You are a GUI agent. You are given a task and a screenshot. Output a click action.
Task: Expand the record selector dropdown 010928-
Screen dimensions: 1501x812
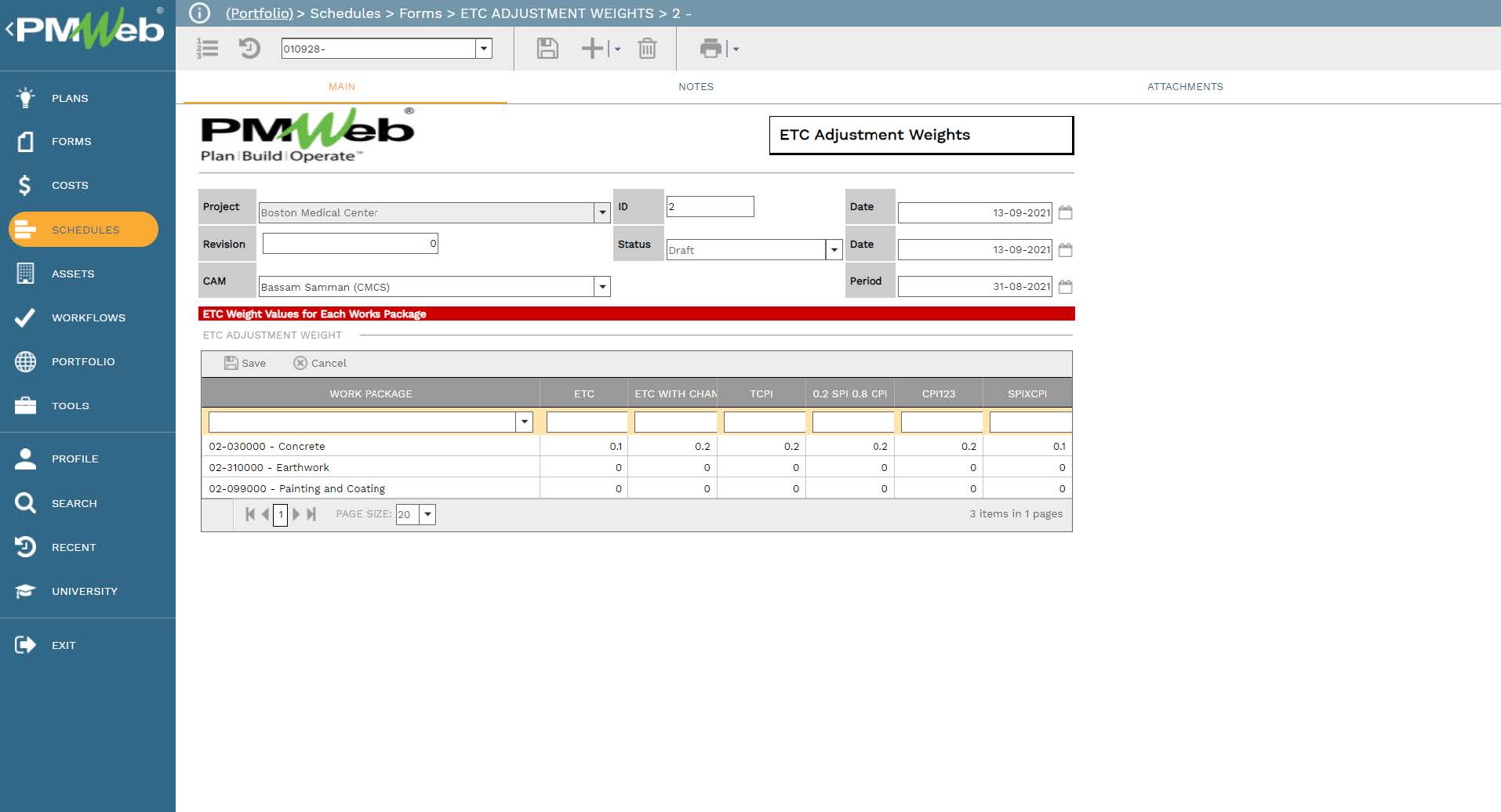(484, 49)
